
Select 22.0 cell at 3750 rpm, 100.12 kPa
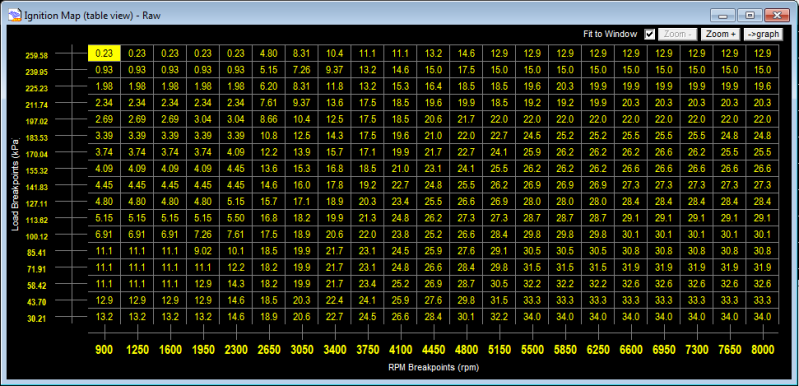[x=367, y=234]
